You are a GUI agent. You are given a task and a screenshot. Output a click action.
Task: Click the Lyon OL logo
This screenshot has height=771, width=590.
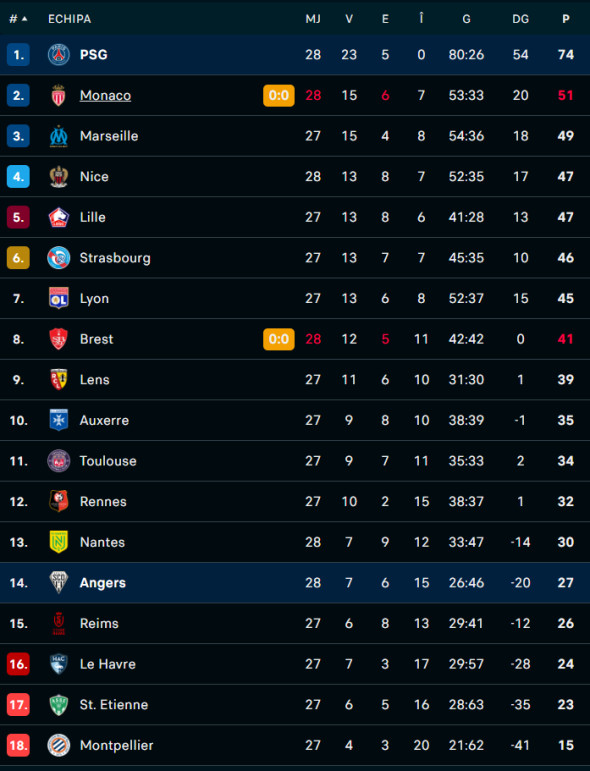click(x=59, y=298)
